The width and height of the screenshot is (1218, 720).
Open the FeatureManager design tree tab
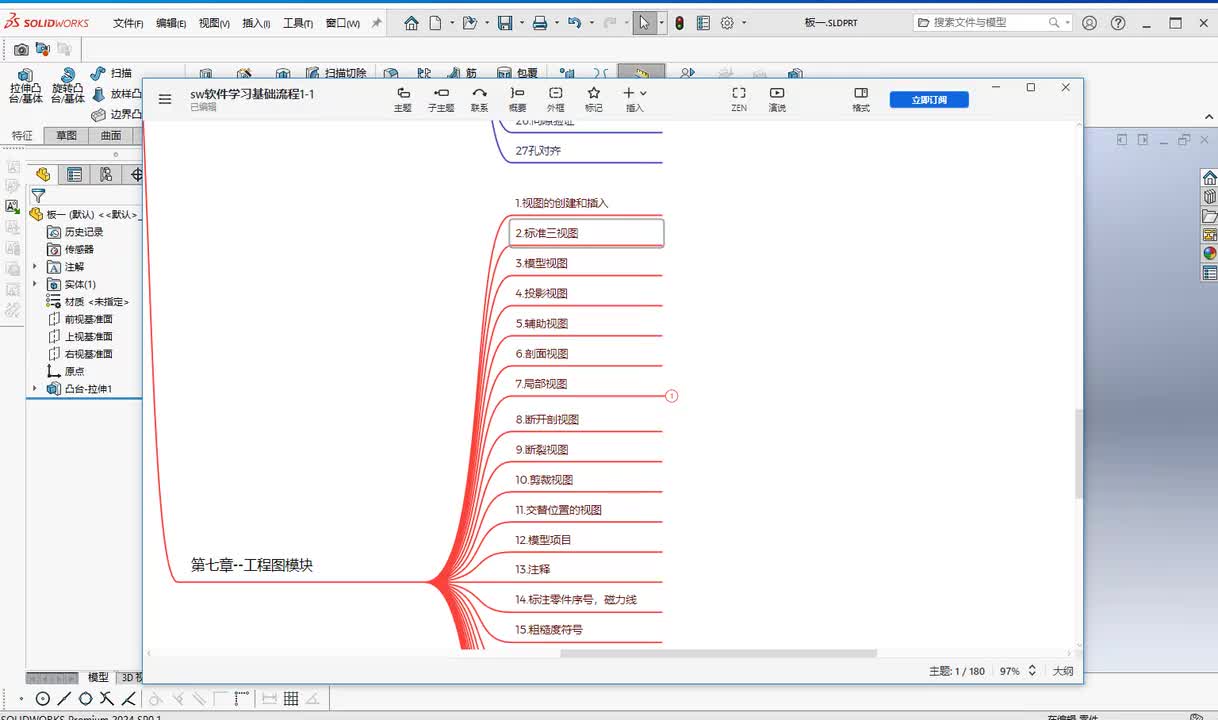tap(43, 175)
